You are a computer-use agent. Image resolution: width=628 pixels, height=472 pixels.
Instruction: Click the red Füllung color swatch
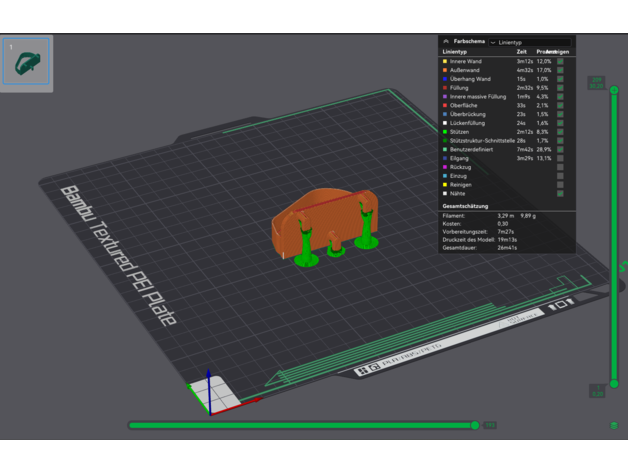(x=444, y=88)
